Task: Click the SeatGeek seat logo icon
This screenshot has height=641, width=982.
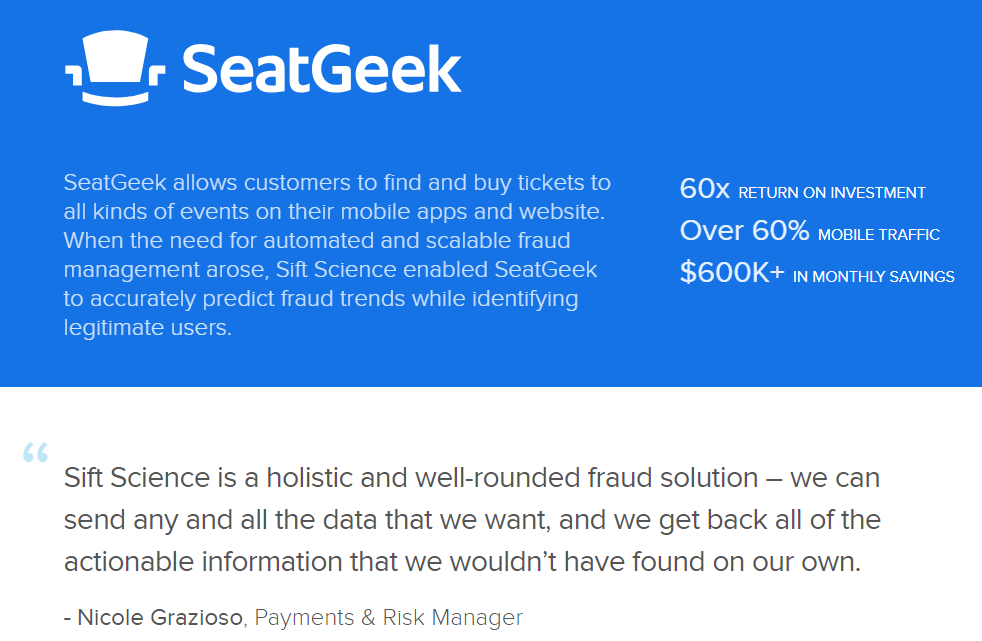Action: (115, 68)
